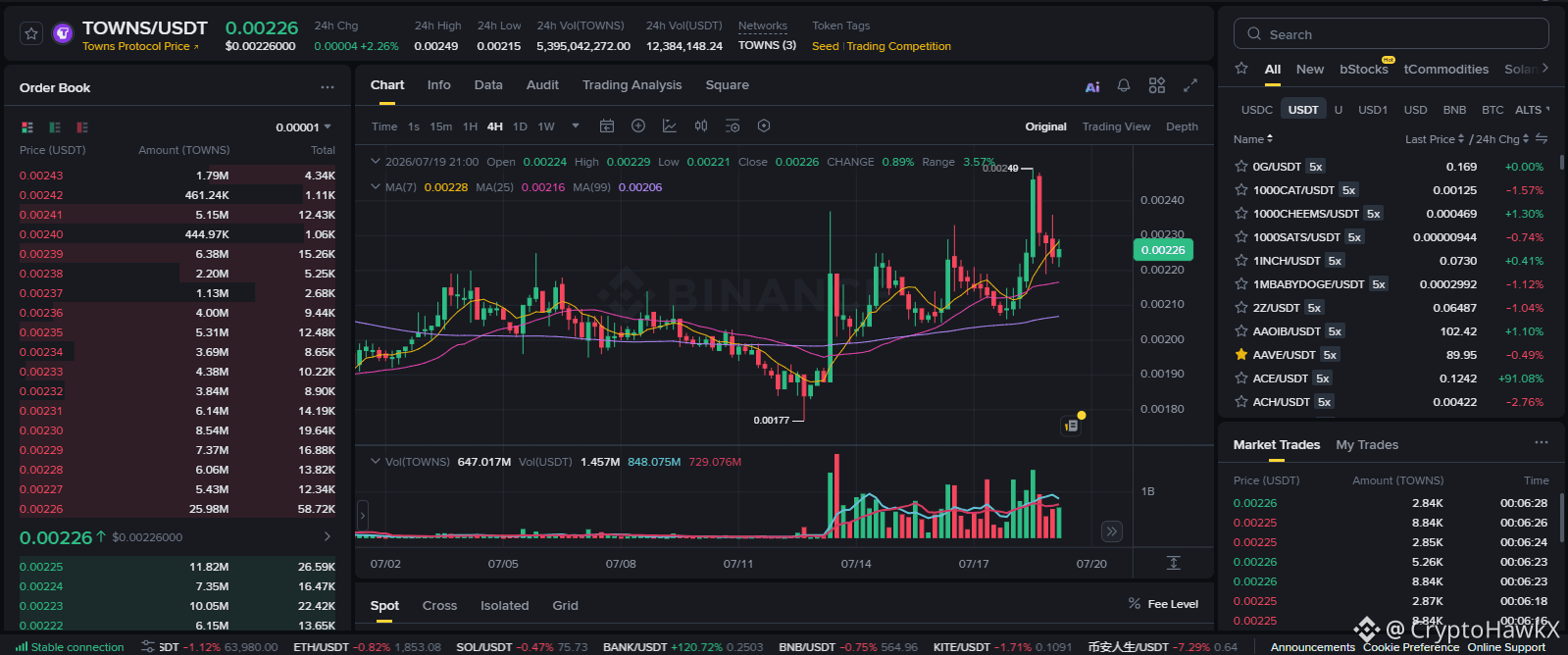The width and height of the screenshot is (1568, 655).
Task: Select 1W chart interval
Action: point(546,126)
